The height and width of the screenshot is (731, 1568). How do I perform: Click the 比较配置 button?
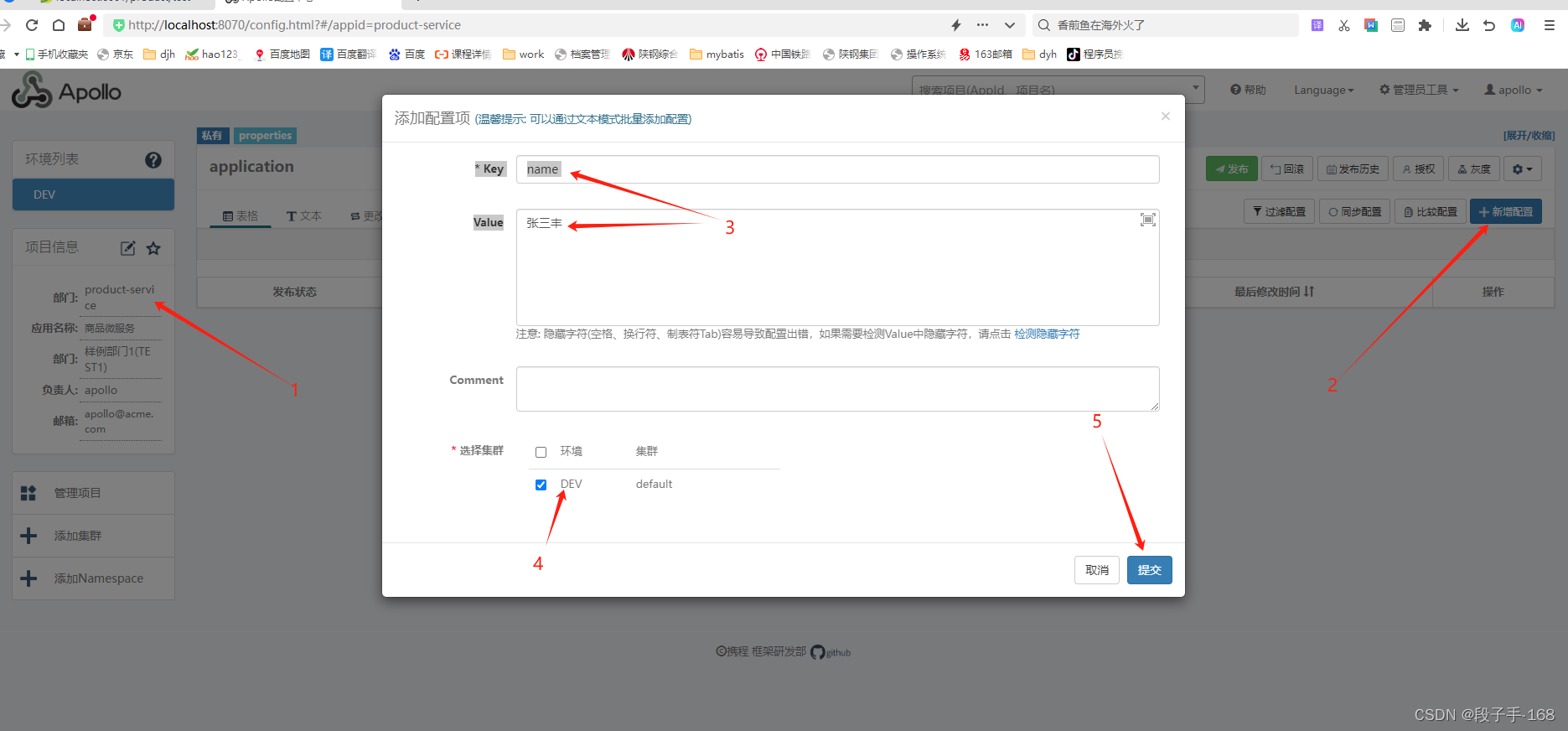click(x=1431, y=211)
